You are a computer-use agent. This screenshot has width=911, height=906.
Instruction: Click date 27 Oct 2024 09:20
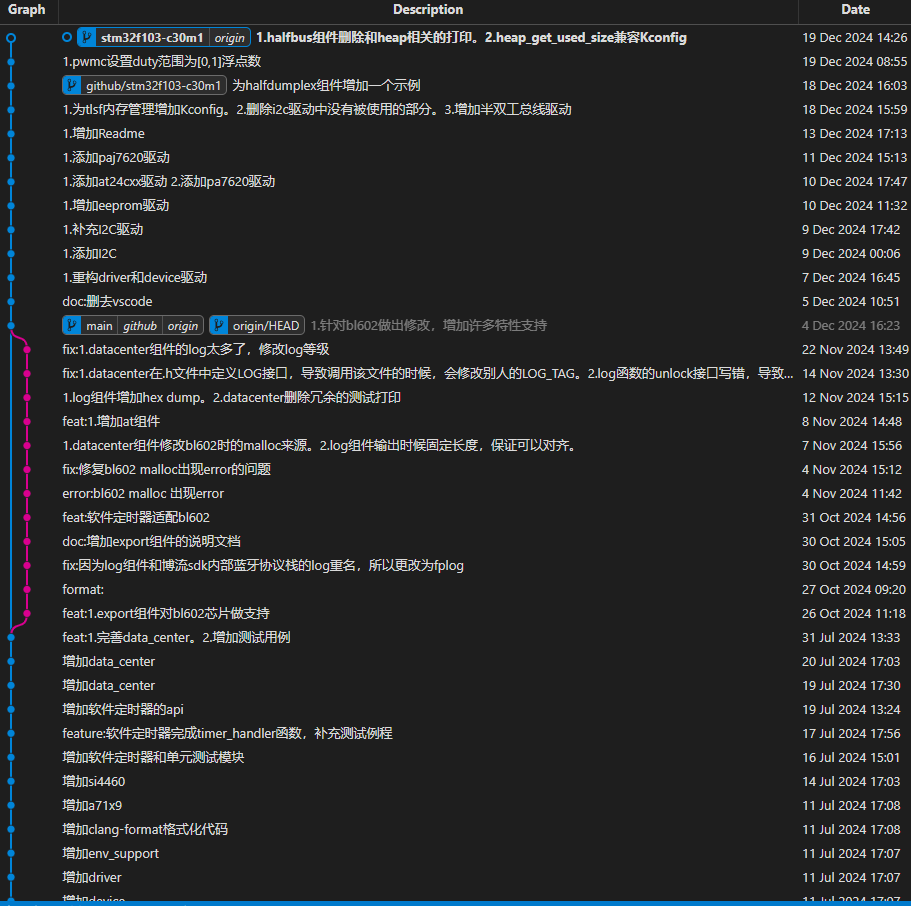click(x=853, y=589)
